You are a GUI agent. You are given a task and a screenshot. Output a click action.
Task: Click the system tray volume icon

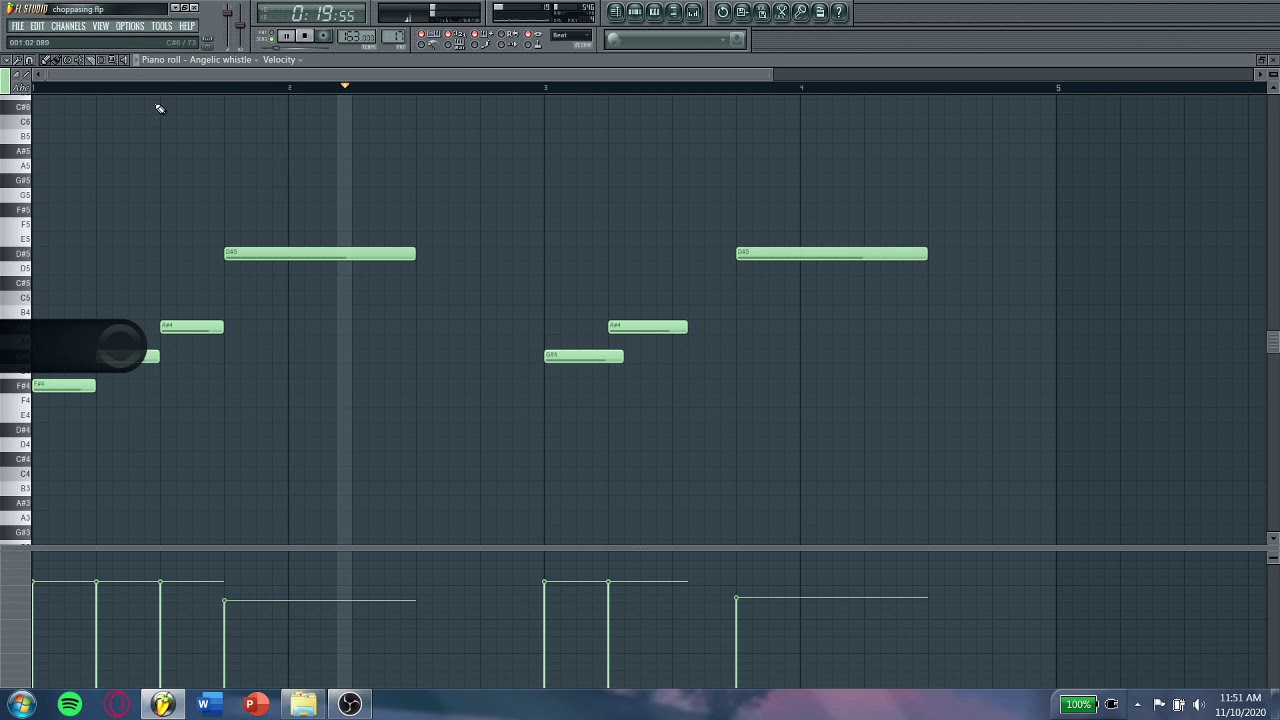coord(1199,705)
